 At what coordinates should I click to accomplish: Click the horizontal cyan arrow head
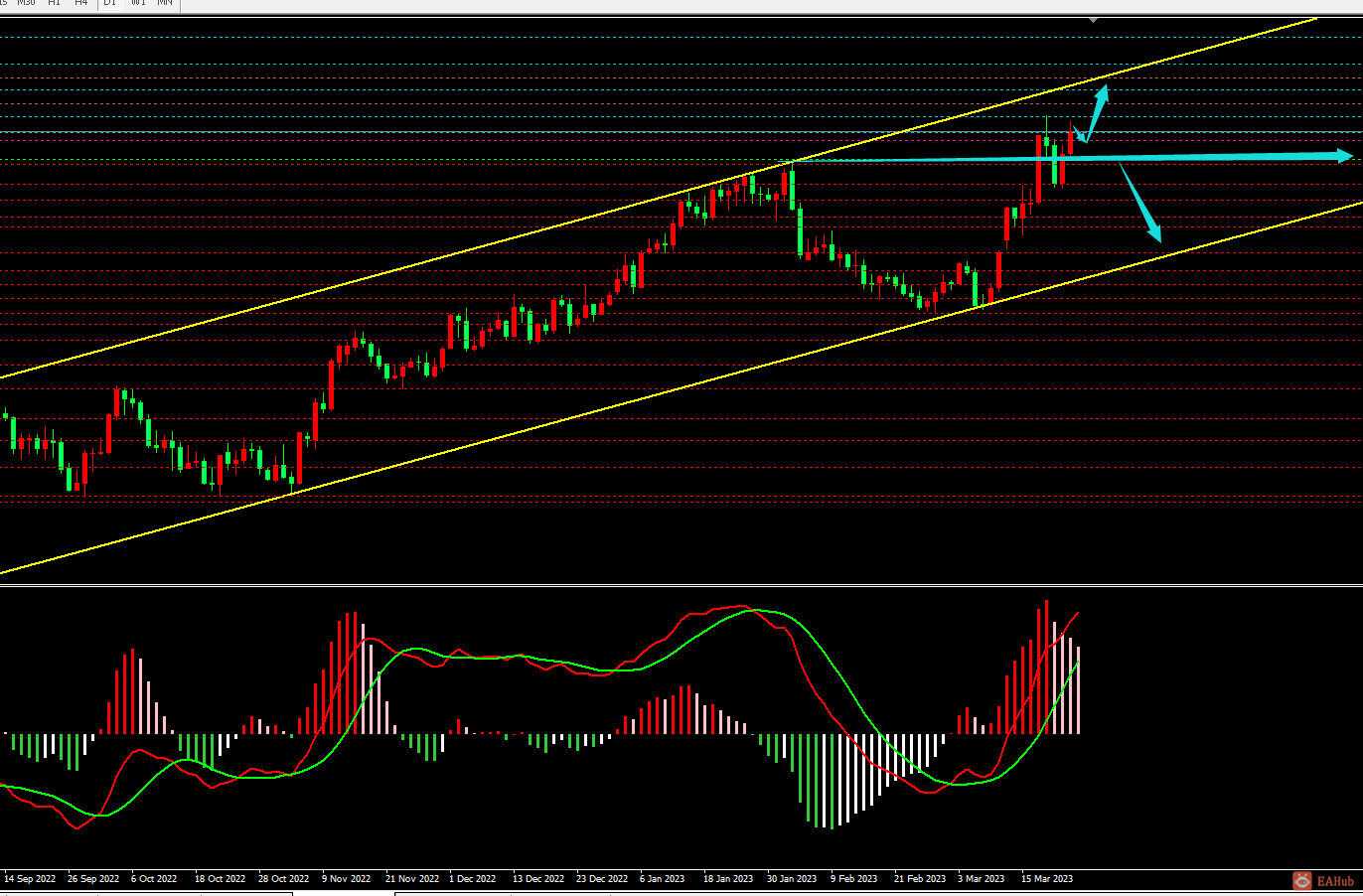(1345, 156)
